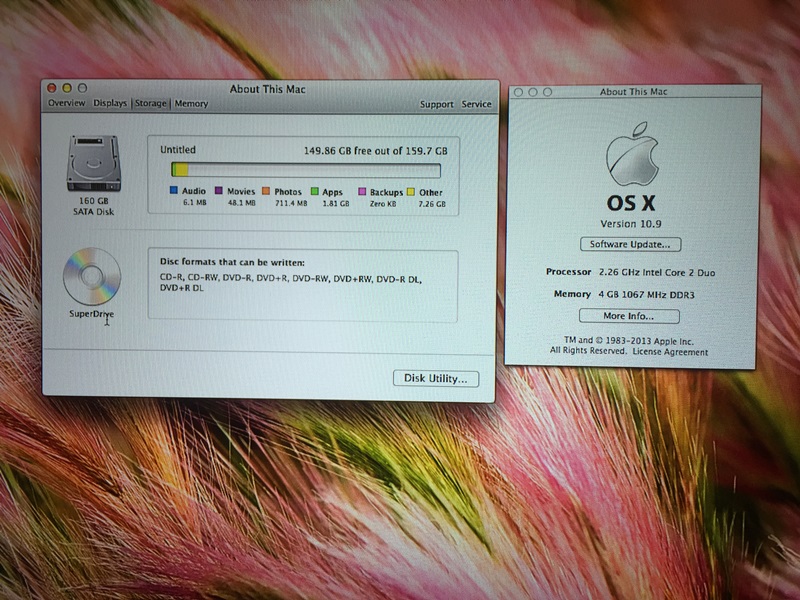
Task: Click the 160 GB SATA Disk hard drive icon
Action: (x=94, y=163)
